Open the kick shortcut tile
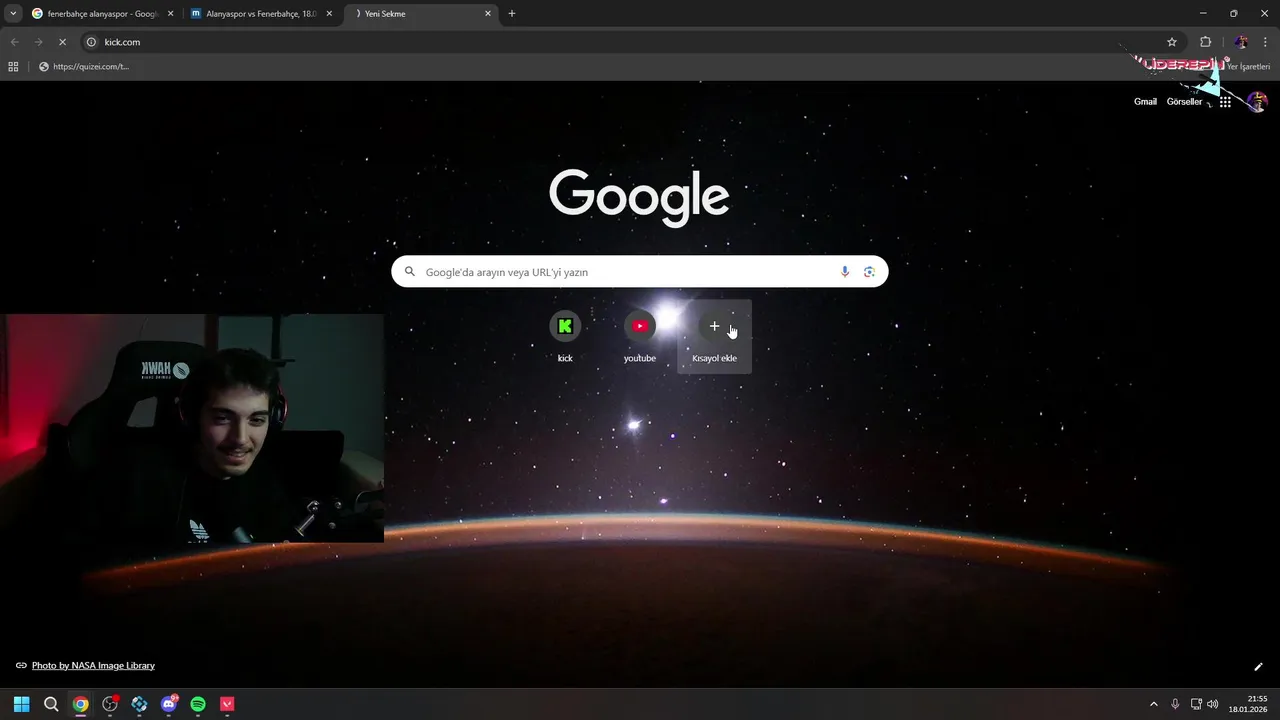1280x720 pixels. [565, 336]
